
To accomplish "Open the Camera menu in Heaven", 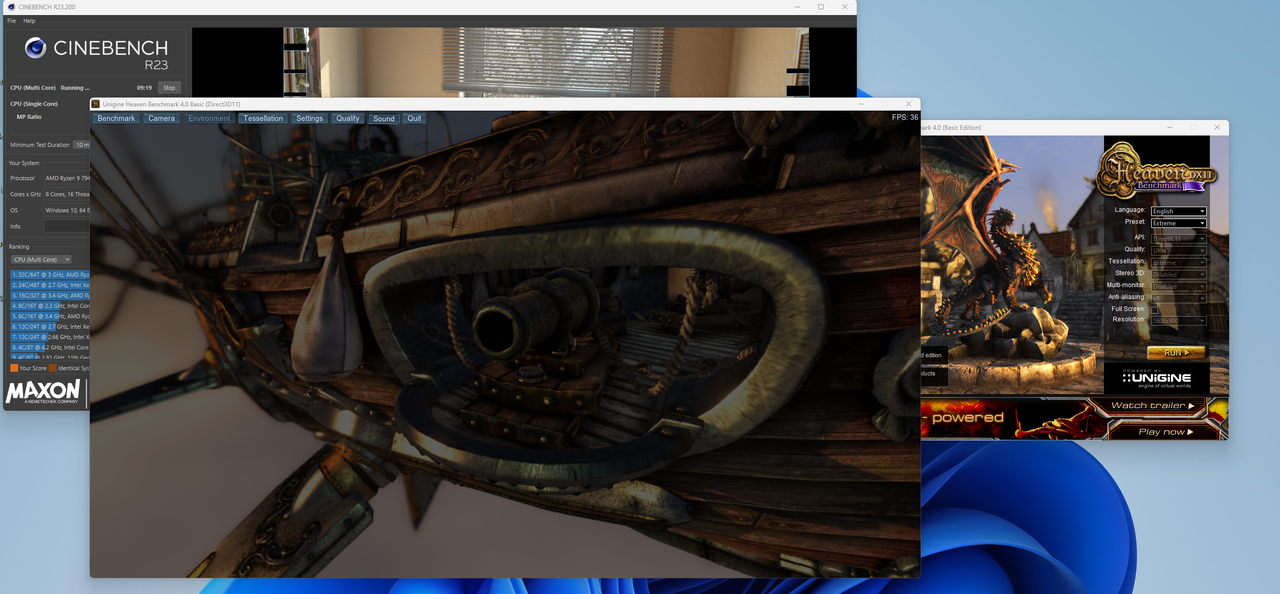I will 162,118.
